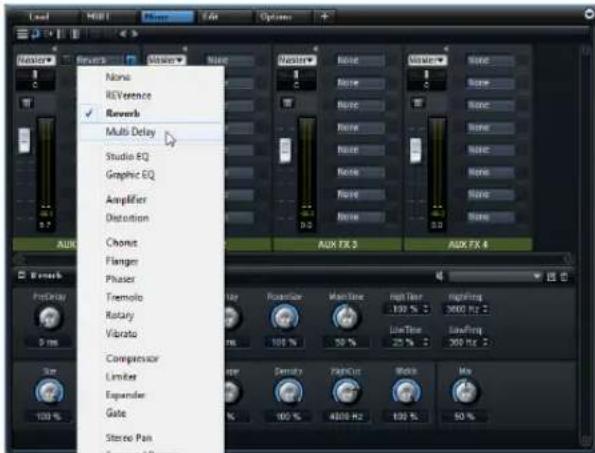Click the round icon at top-right corner

(x=589, y=14)
